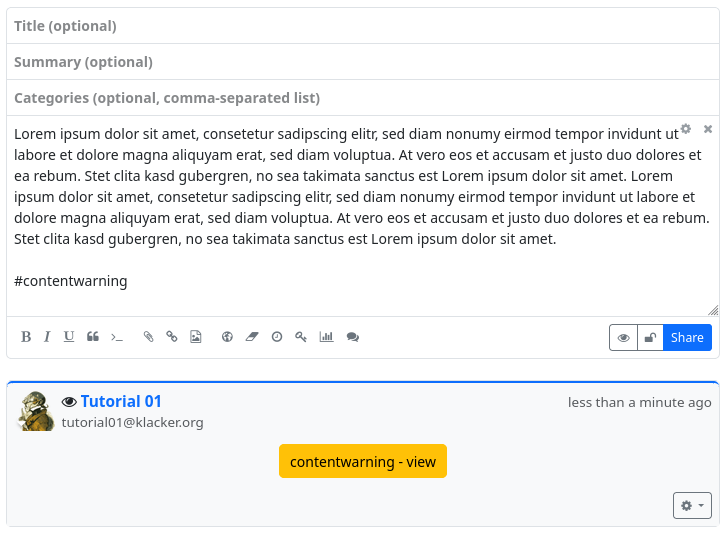
Task: Insert a code block
Action: click(x=117, y=337)
